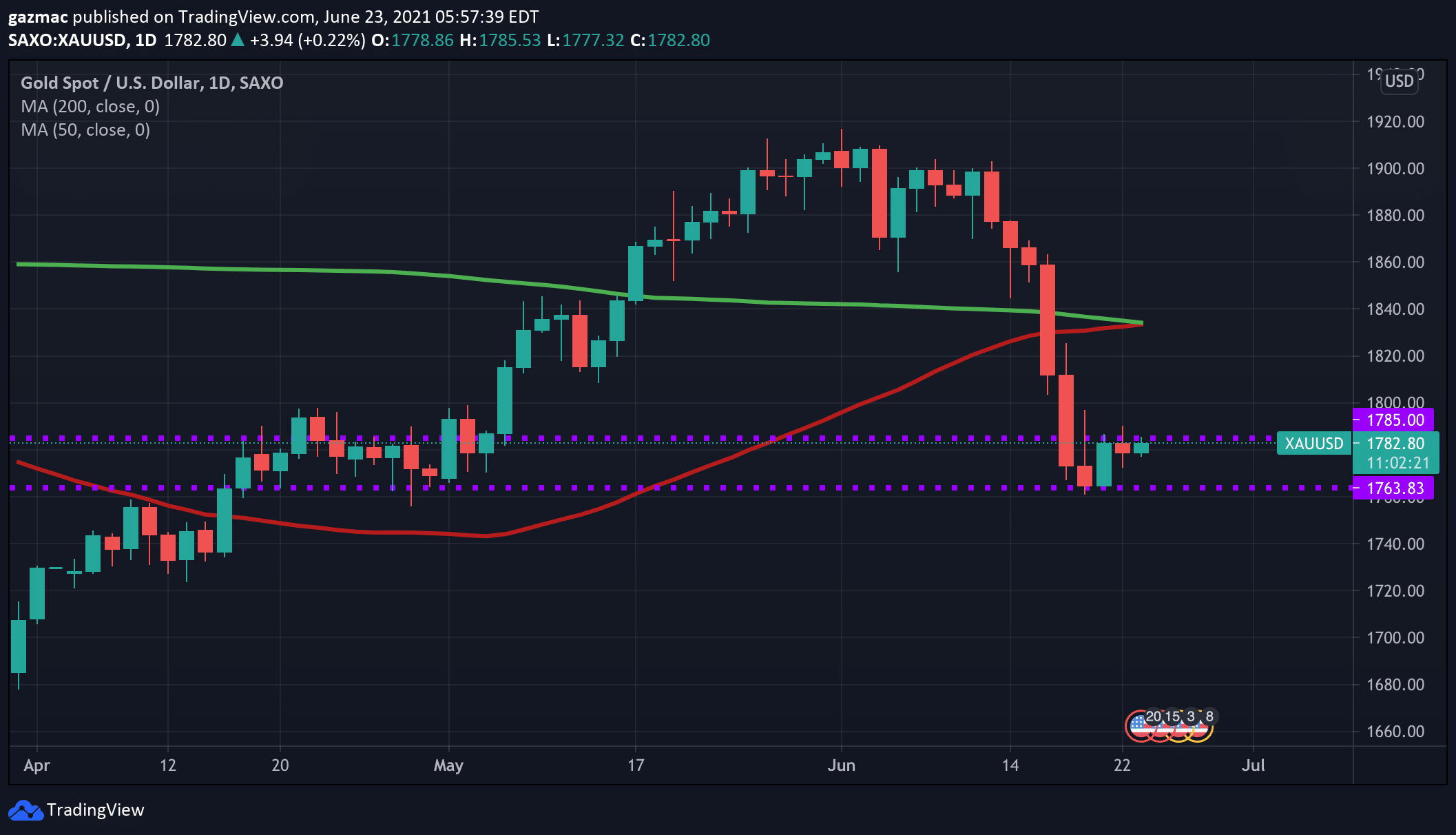Click the 1660.00 price axis label

(x=1395, y=732)
